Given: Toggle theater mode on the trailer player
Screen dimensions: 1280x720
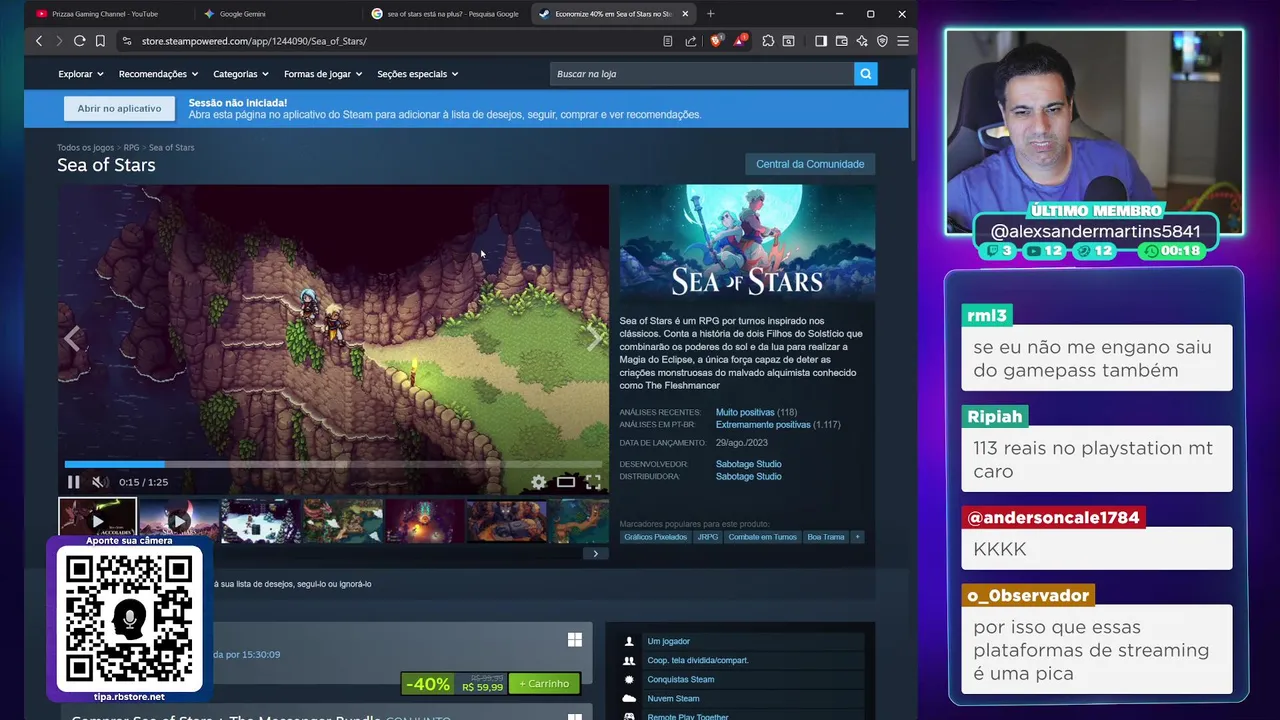Looking at the screenshot, I should [566, 482].
